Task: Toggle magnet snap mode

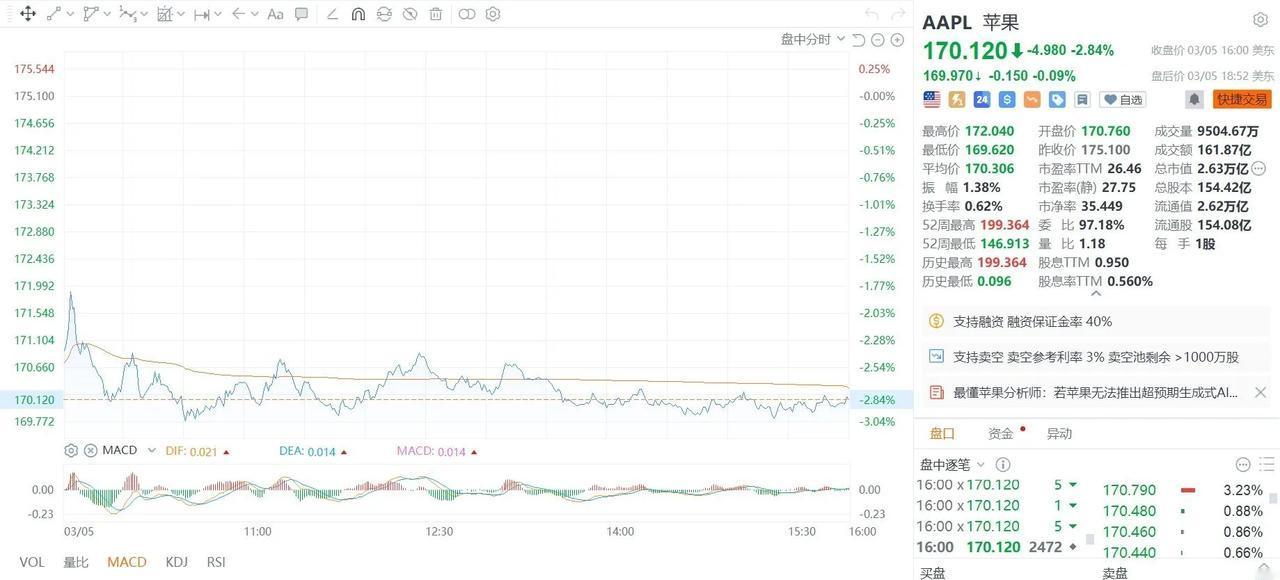Action: (x=358, y=14)
